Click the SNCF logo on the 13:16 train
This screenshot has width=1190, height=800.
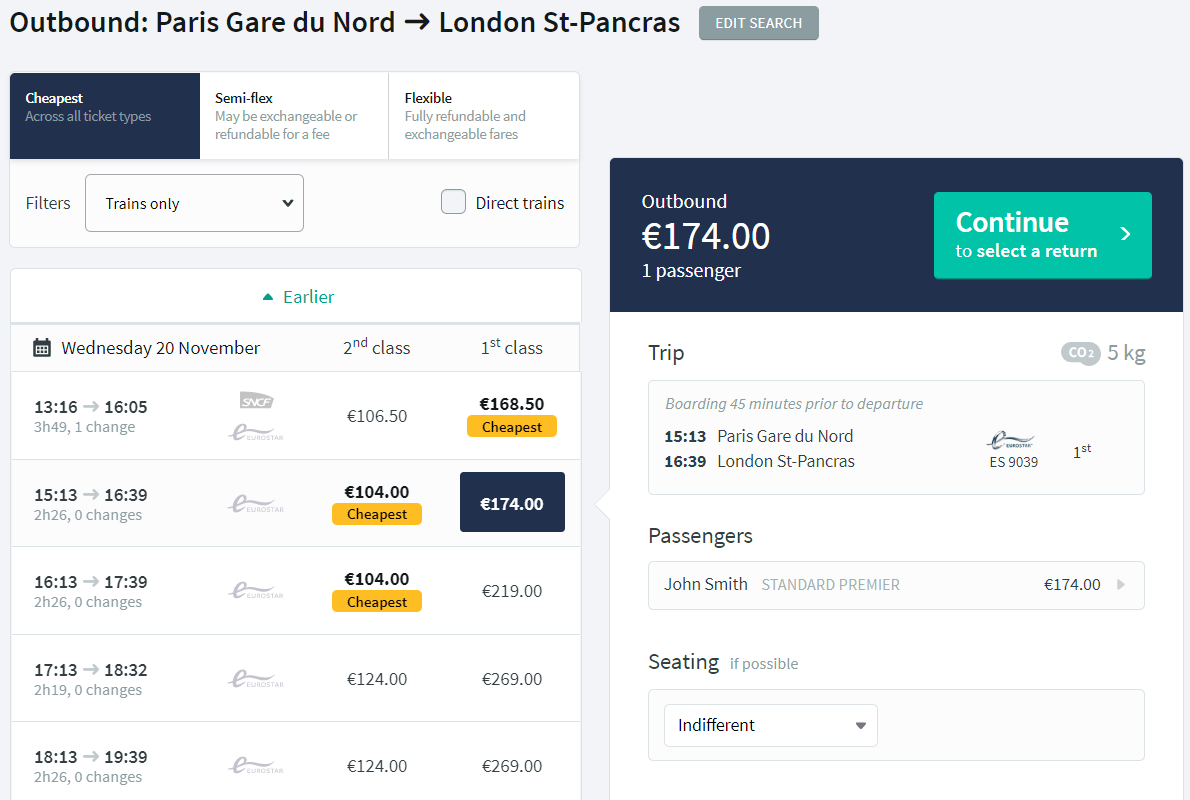point(256,401)
